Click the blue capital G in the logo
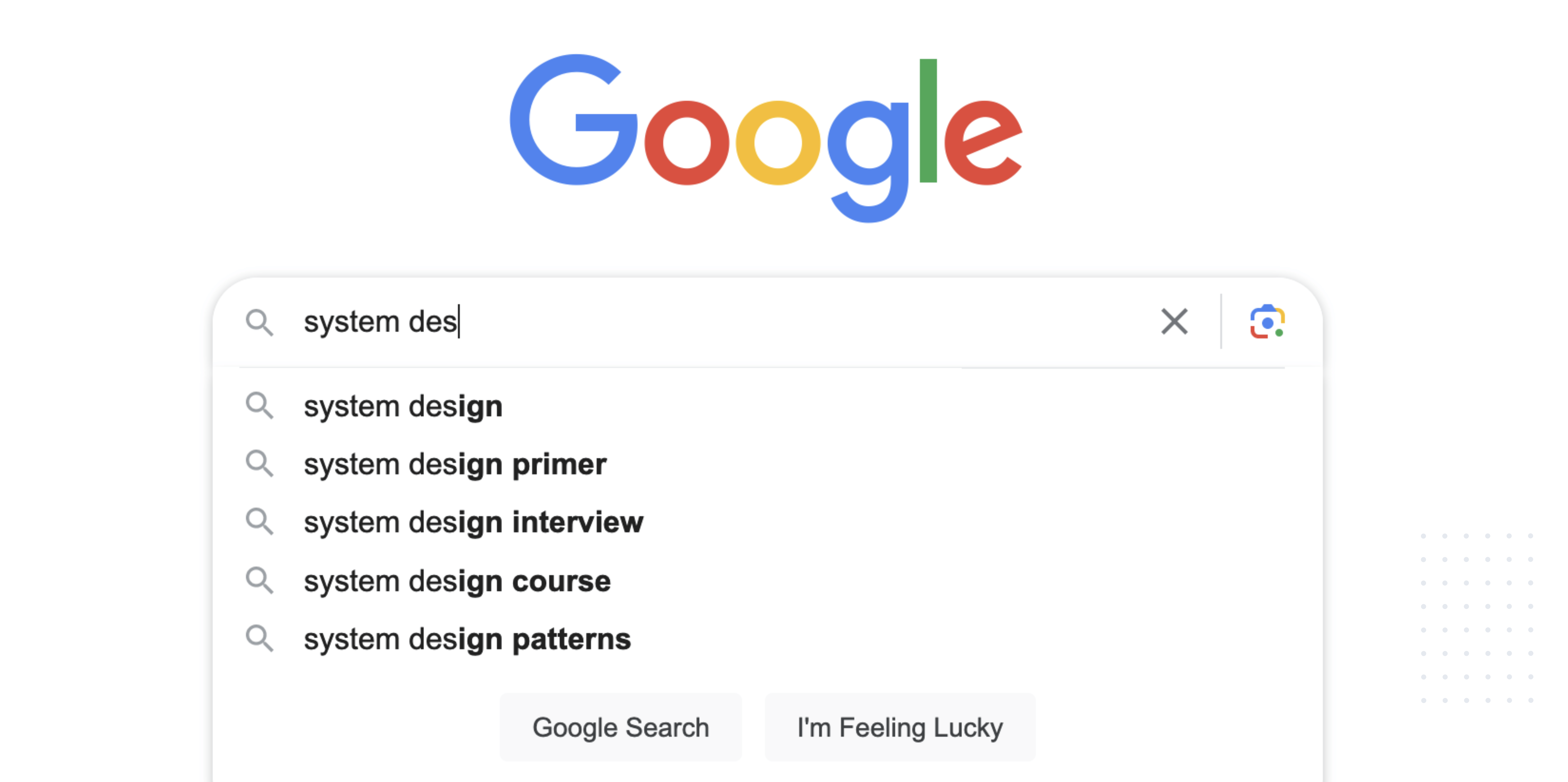The image size is (1568, 782). point(573,119)
